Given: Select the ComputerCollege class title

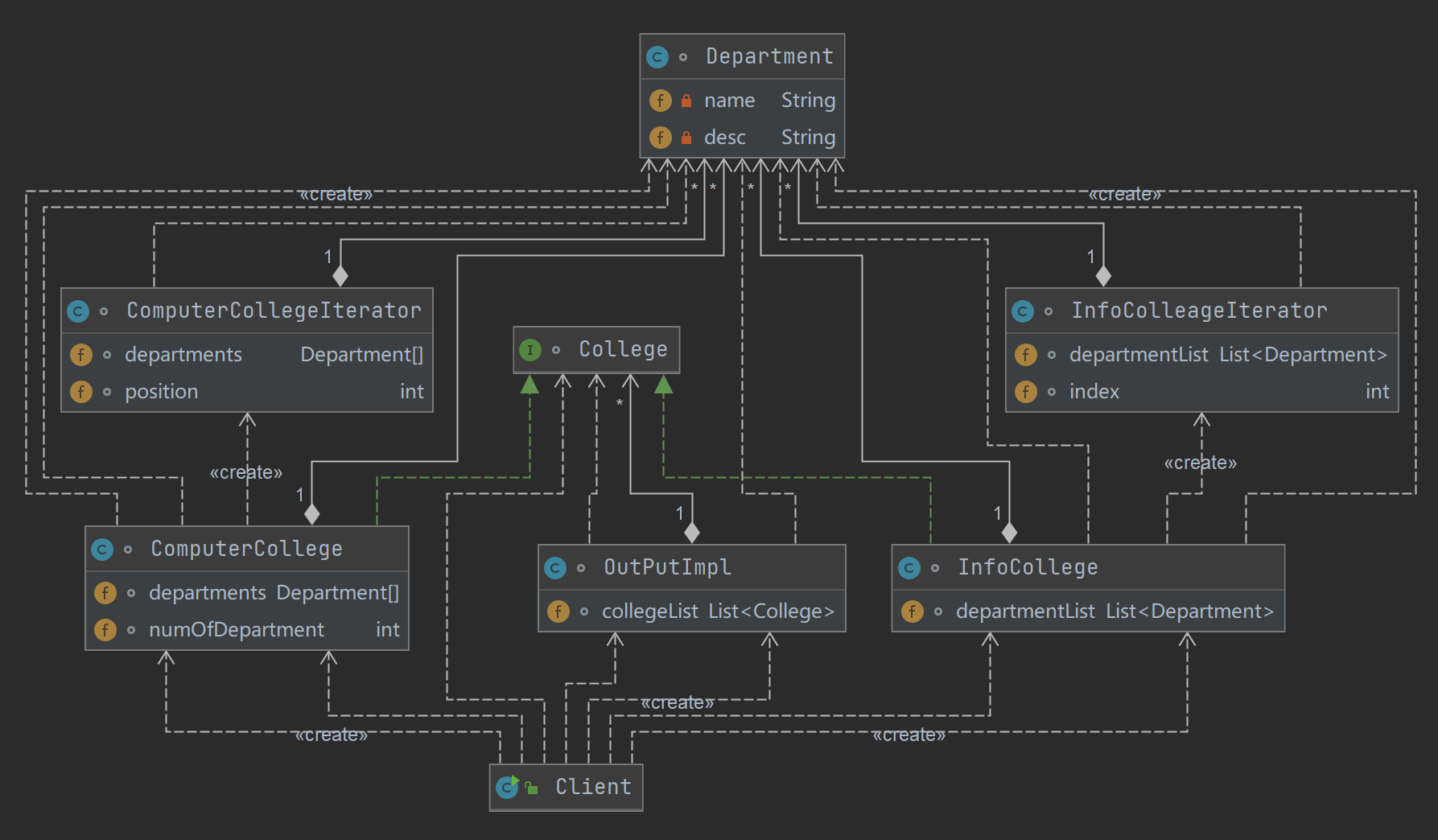Looking at the screenshot, I should click(246, 549).
